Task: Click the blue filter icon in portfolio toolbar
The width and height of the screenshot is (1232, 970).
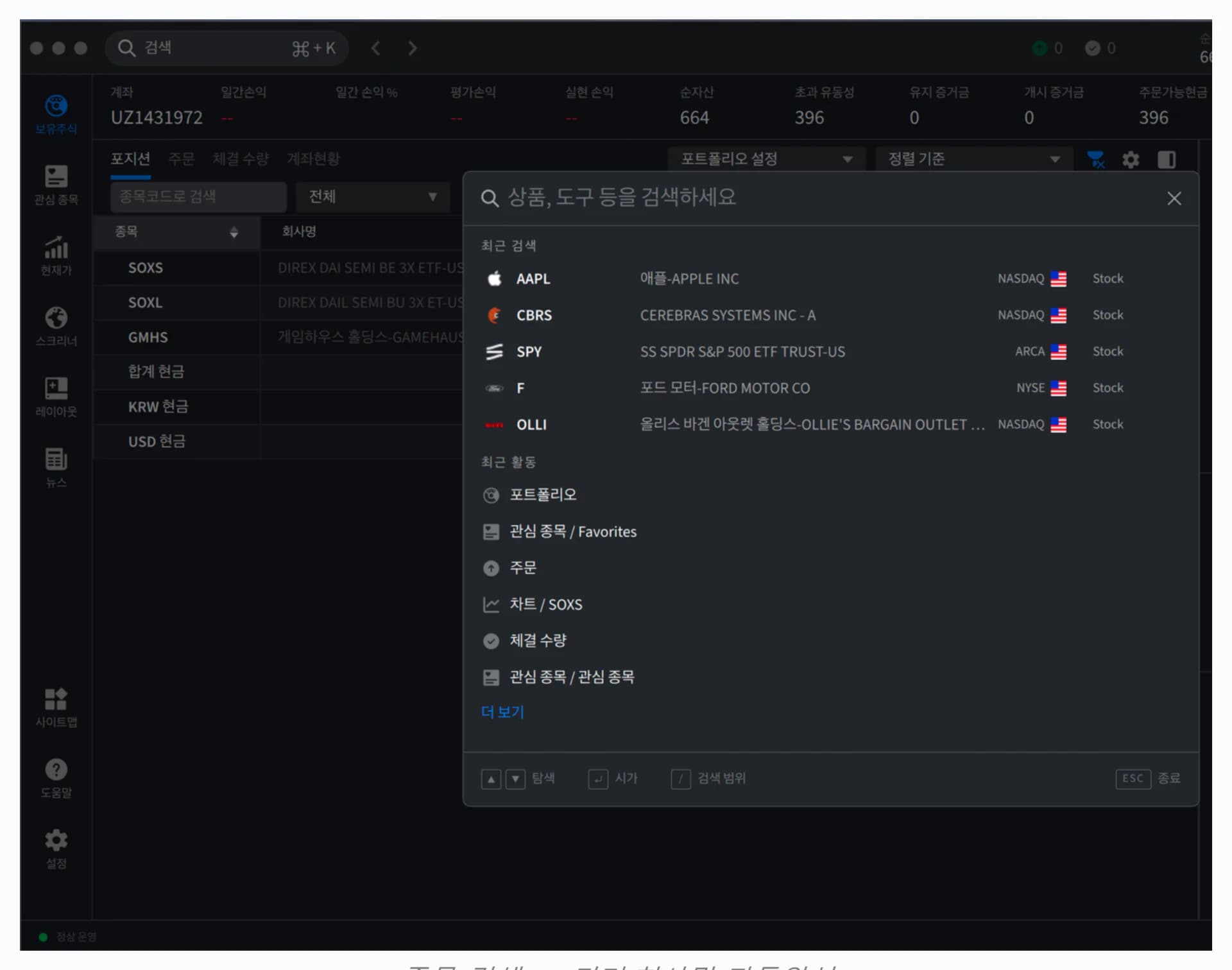Action: (x=1096, y=159)
